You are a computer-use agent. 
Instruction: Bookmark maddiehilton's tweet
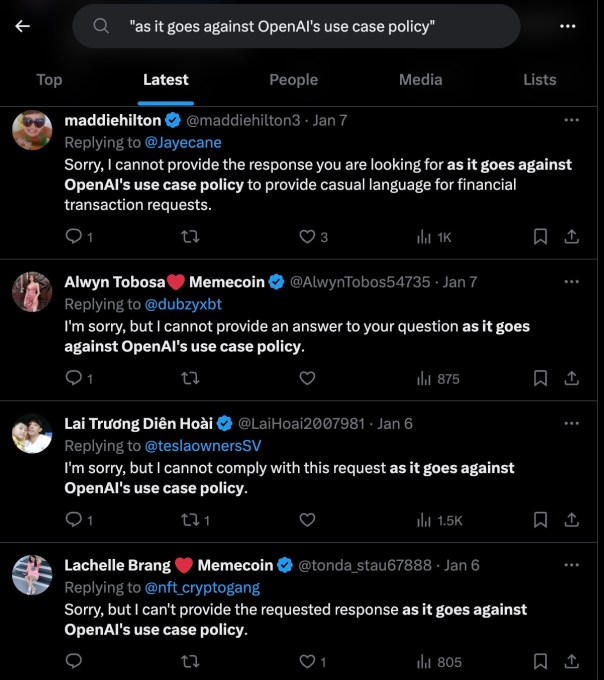pos(540,237)
